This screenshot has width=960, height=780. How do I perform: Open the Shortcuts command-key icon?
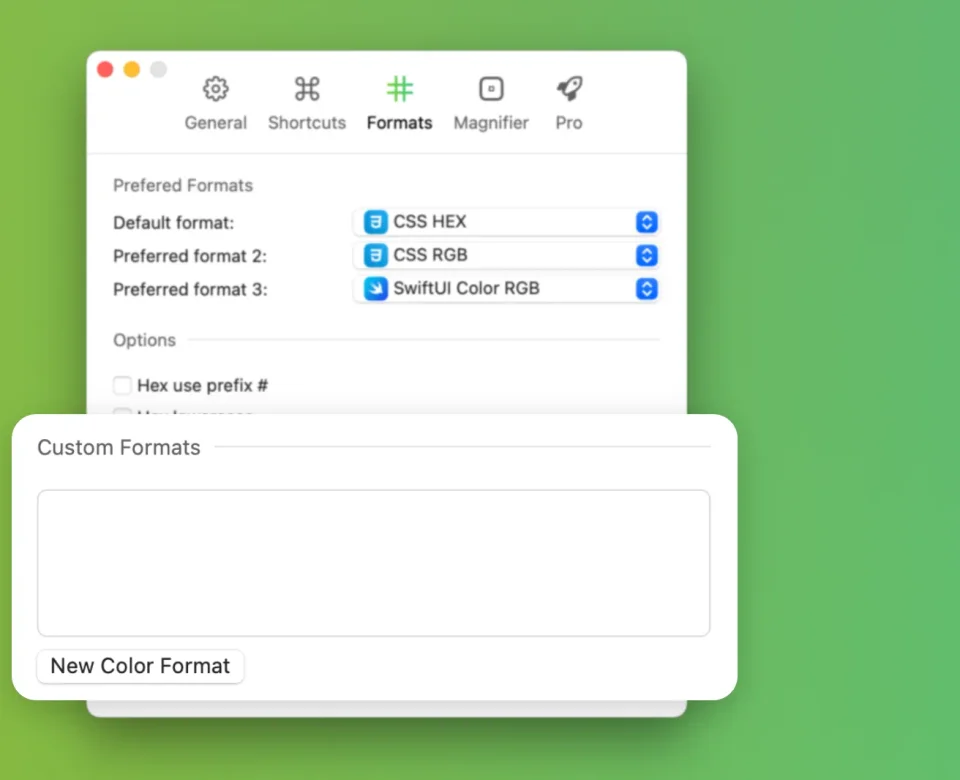[x=307, y=89]
